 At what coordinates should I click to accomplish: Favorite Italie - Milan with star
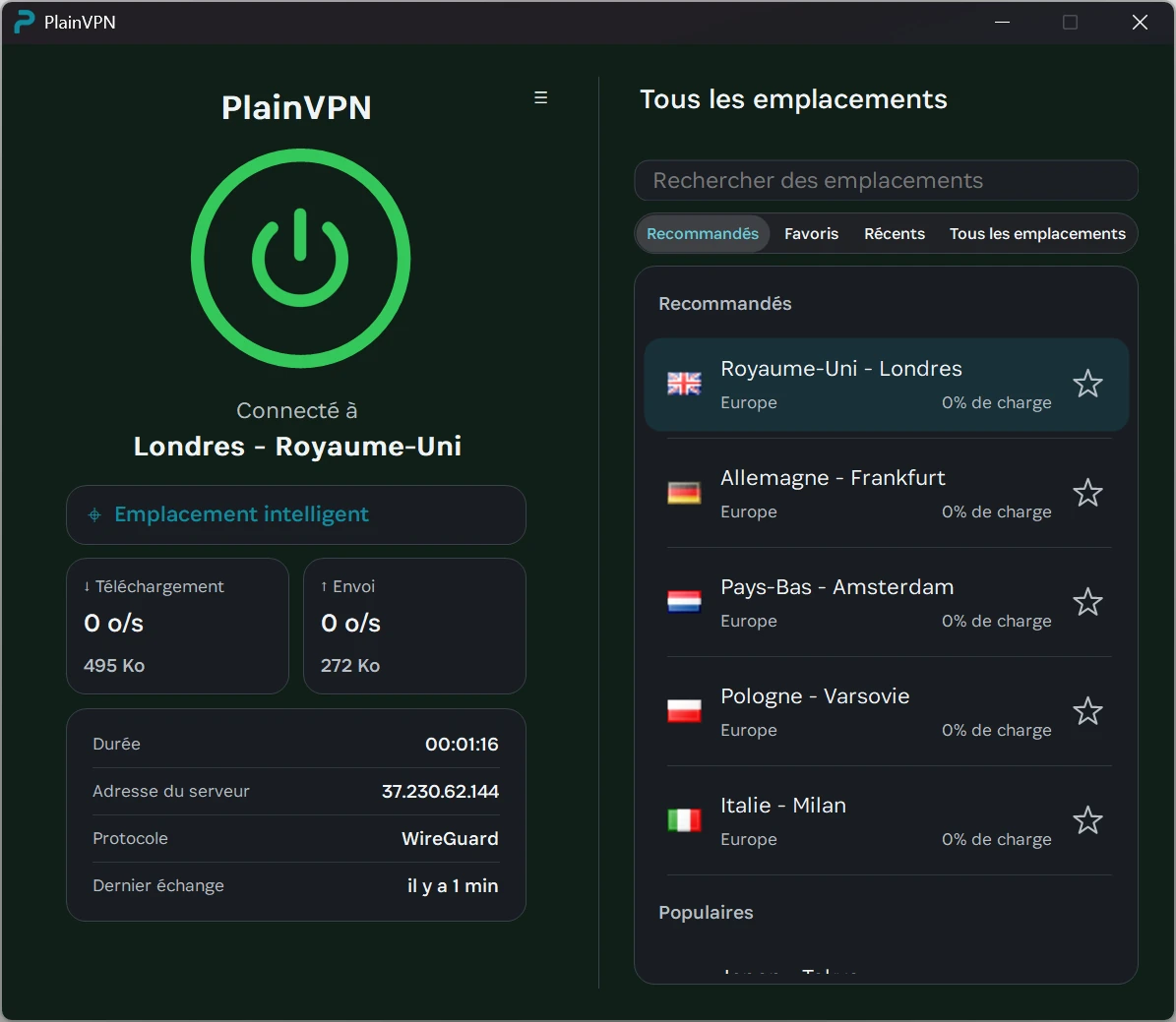[x=1086, y=820]
